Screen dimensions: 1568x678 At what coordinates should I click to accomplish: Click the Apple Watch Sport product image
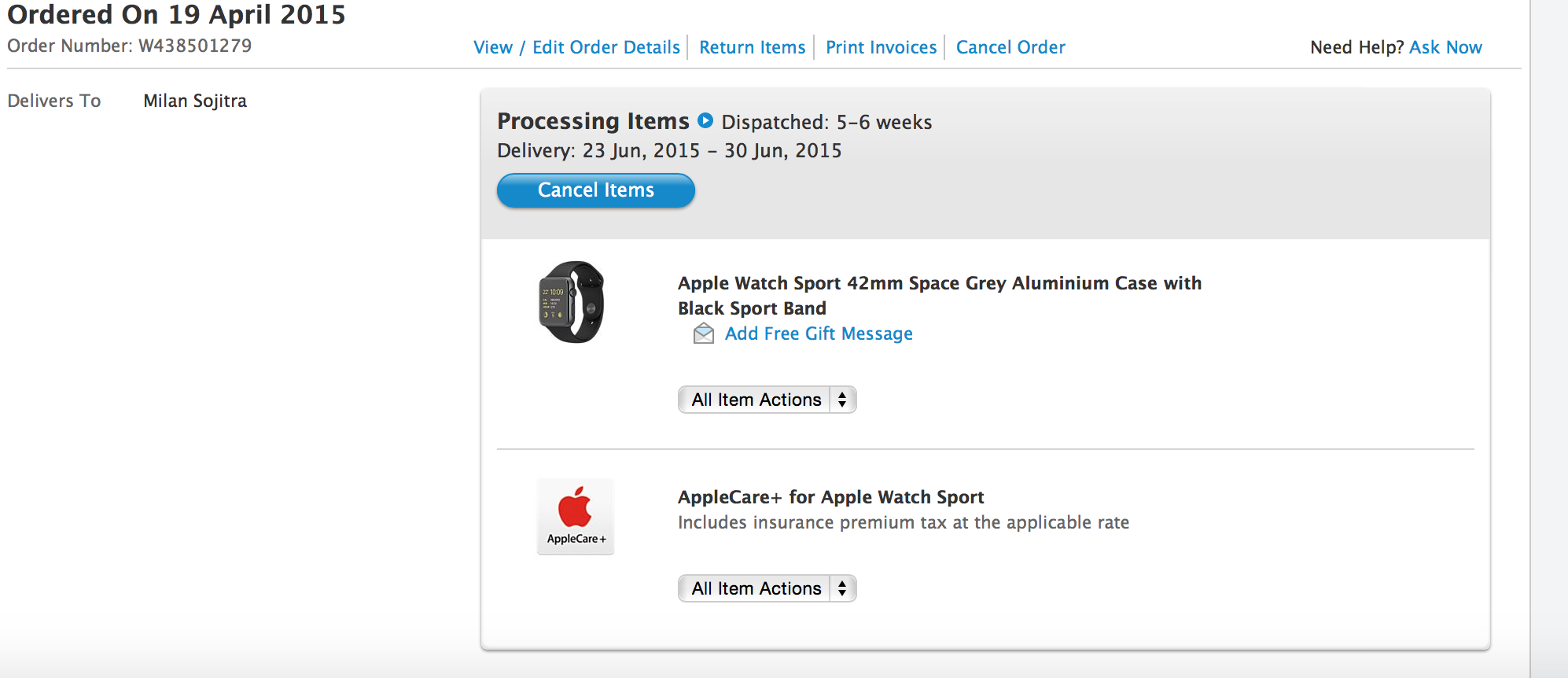[x=572, y=302]
